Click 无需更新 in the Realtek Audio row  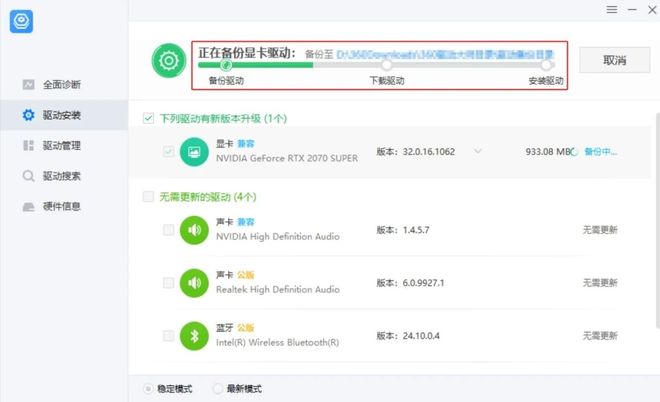pos(600,283)
